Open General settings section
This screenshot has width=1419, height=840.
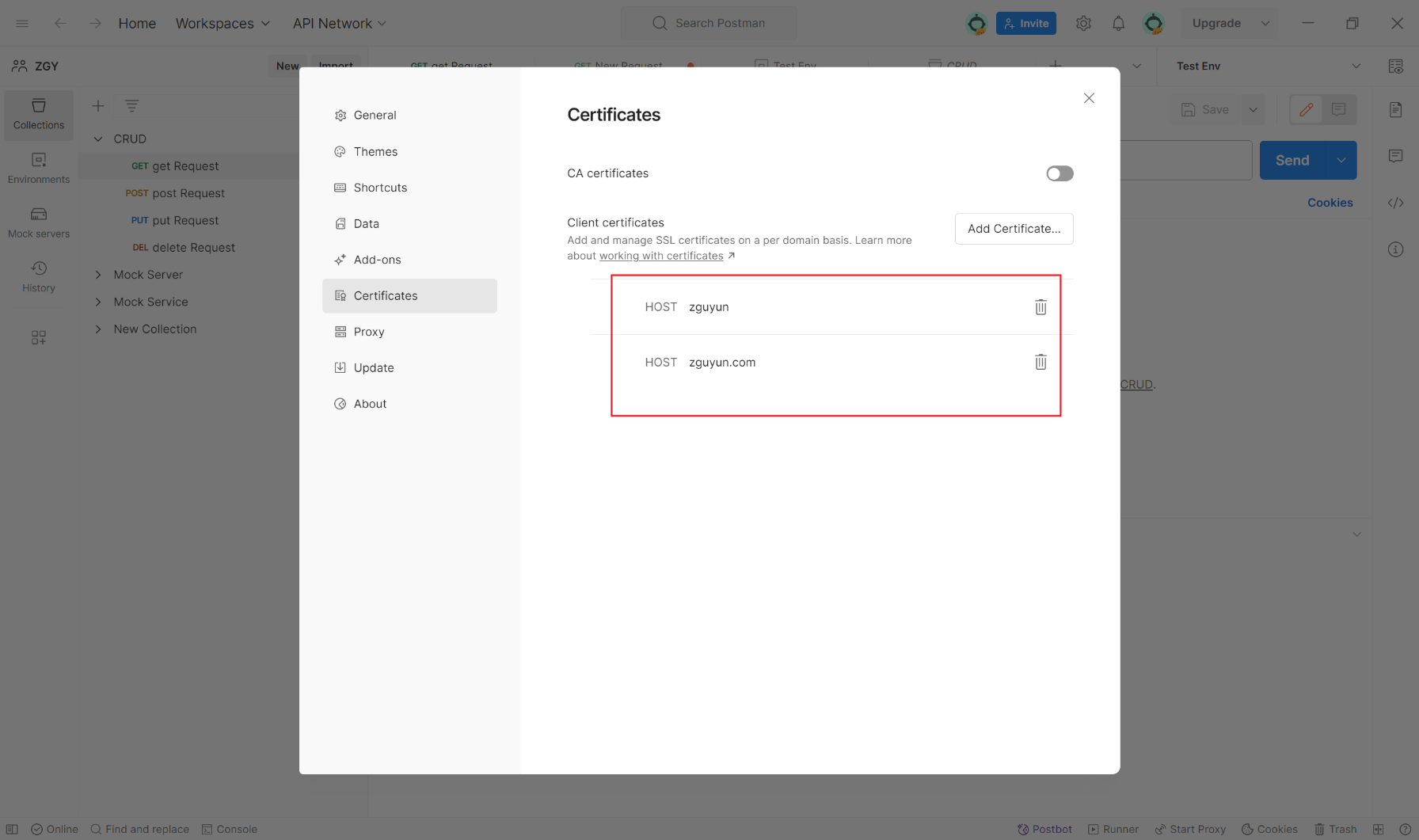click(409, 116)
